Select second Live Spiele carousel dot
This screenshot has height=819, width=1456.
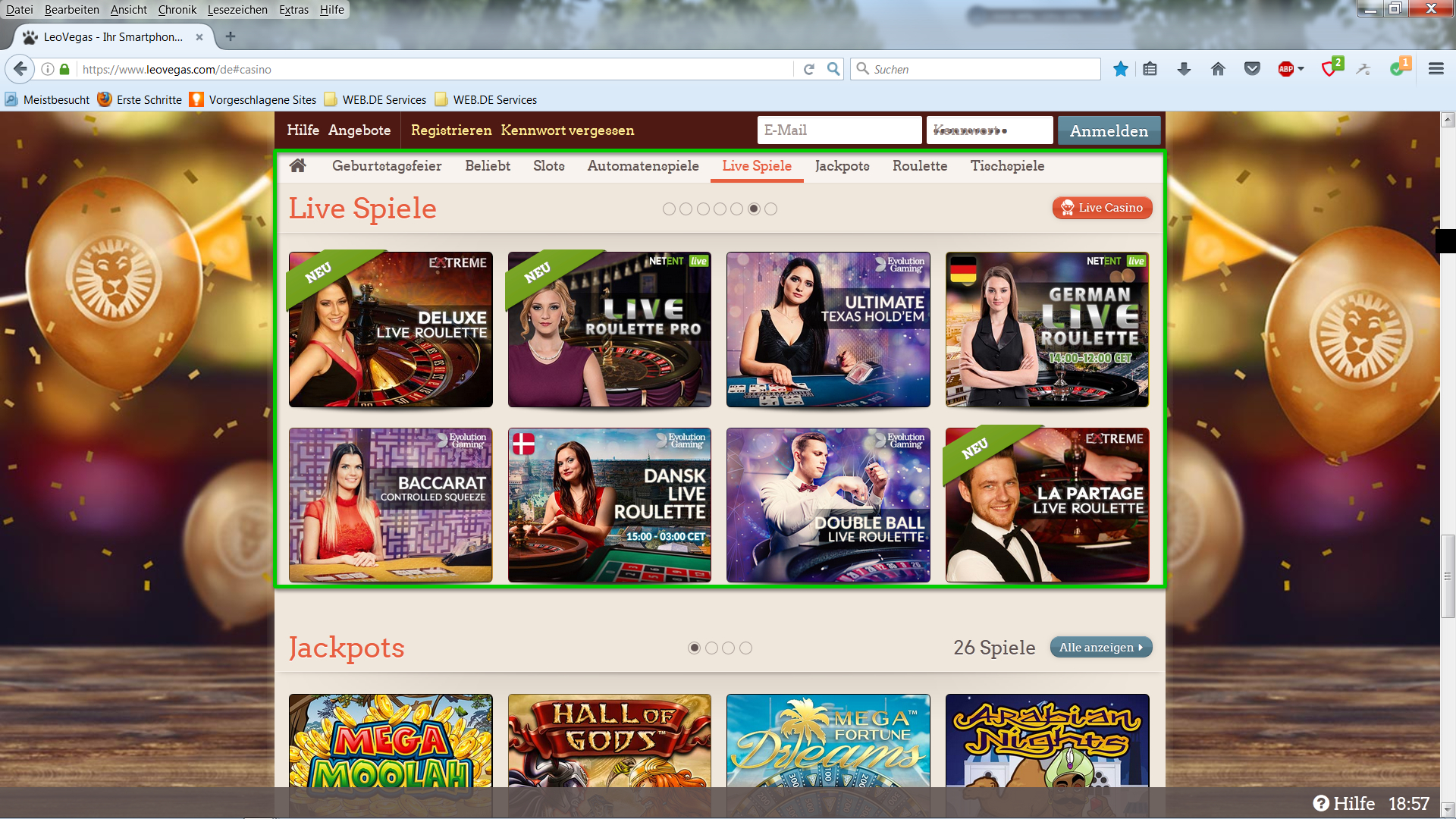tap(686, 209)
